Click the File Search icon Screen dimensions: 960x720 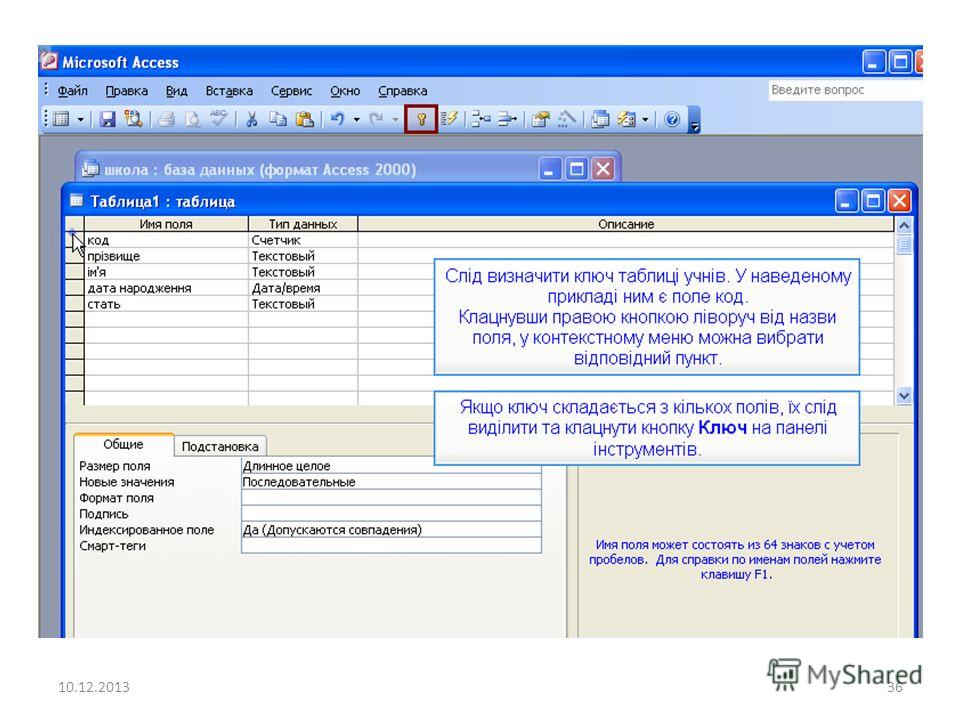pos(133,119)
